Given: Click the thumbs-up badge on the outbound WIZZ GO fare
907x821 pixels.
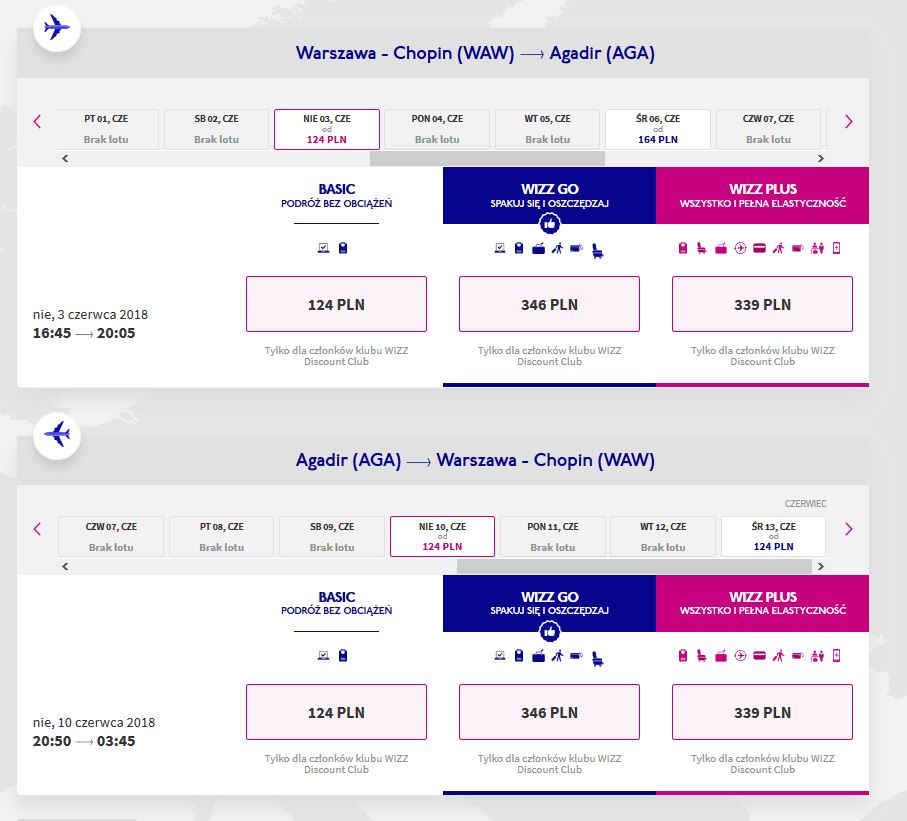Looking at the screenshot, I should 550,223.
